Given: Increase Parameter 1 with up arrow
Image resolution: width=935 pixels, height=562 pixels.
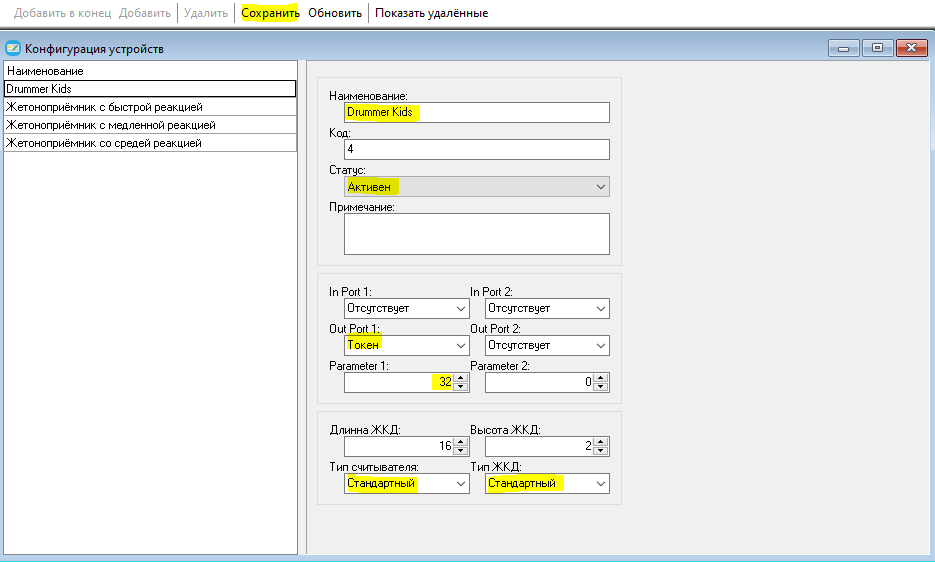Looking at the screenshot, I should tap(460, 378).
